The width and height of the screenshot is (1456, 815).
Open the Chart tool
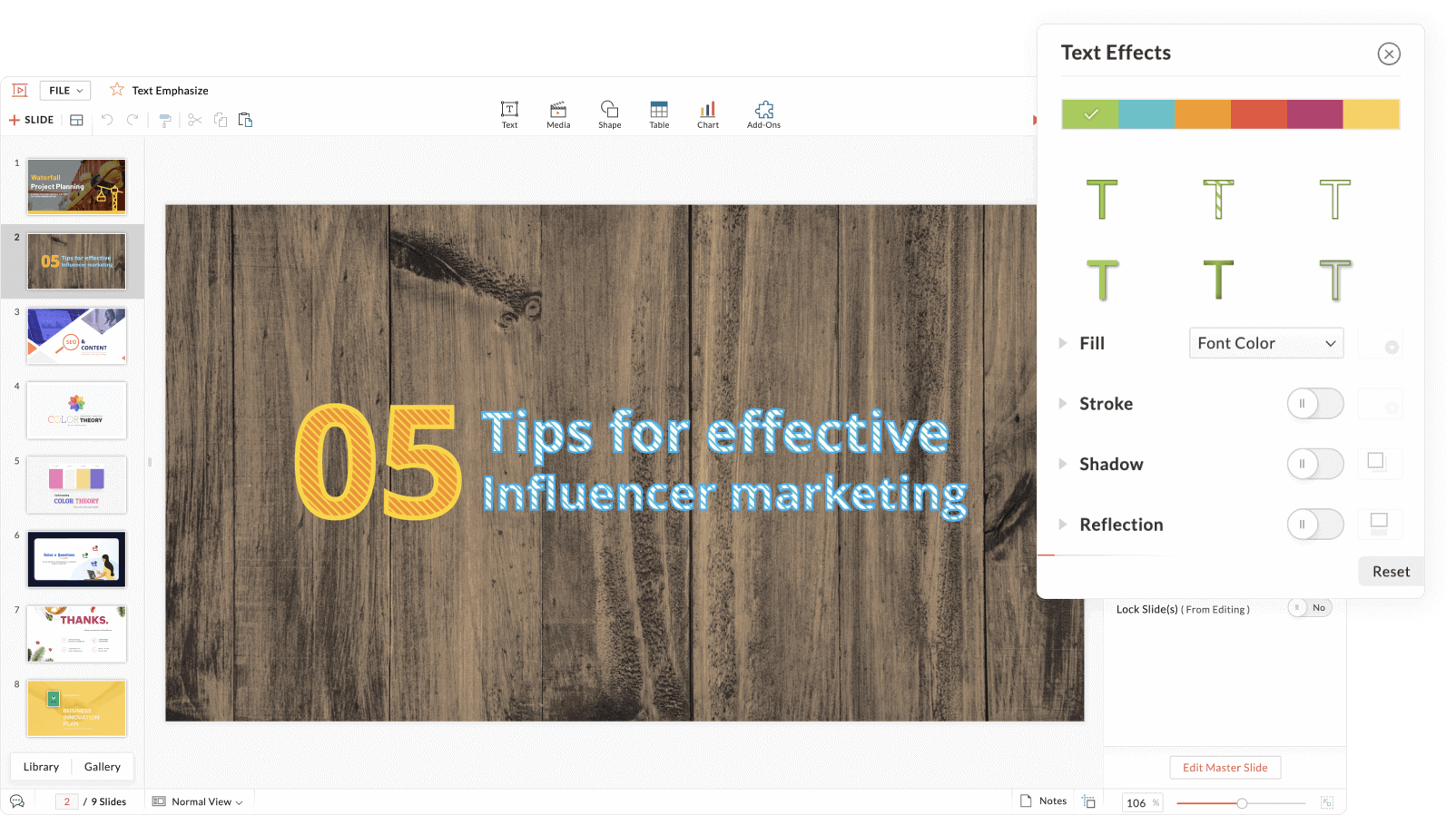pyautogui.click(x=708, y=114)
